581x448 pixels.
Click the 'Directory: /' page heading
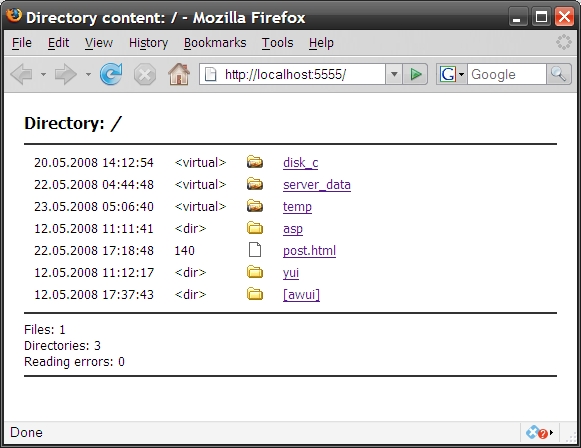73,123
